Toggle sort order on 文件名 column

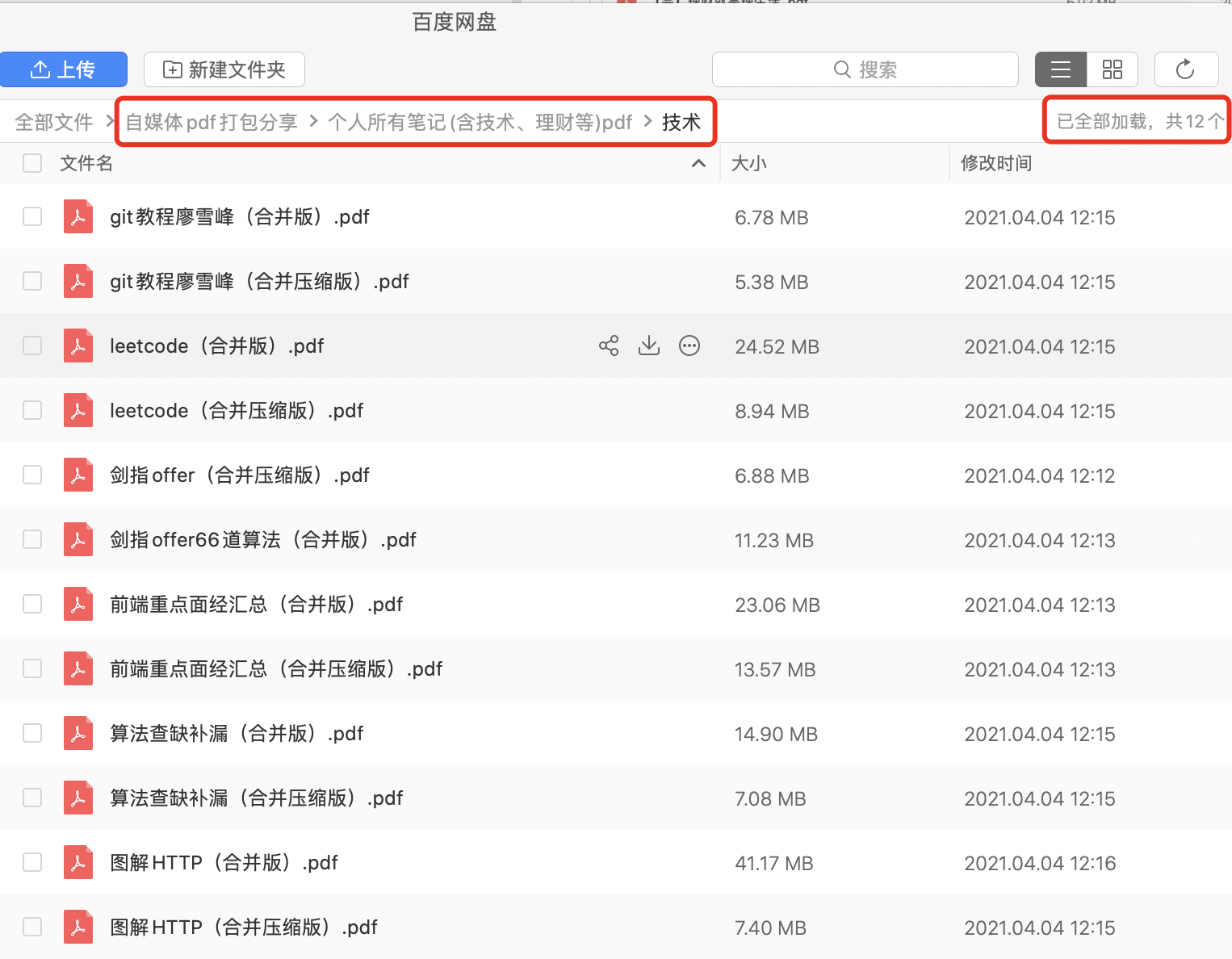pyautogui.click(x=698, y=163)
